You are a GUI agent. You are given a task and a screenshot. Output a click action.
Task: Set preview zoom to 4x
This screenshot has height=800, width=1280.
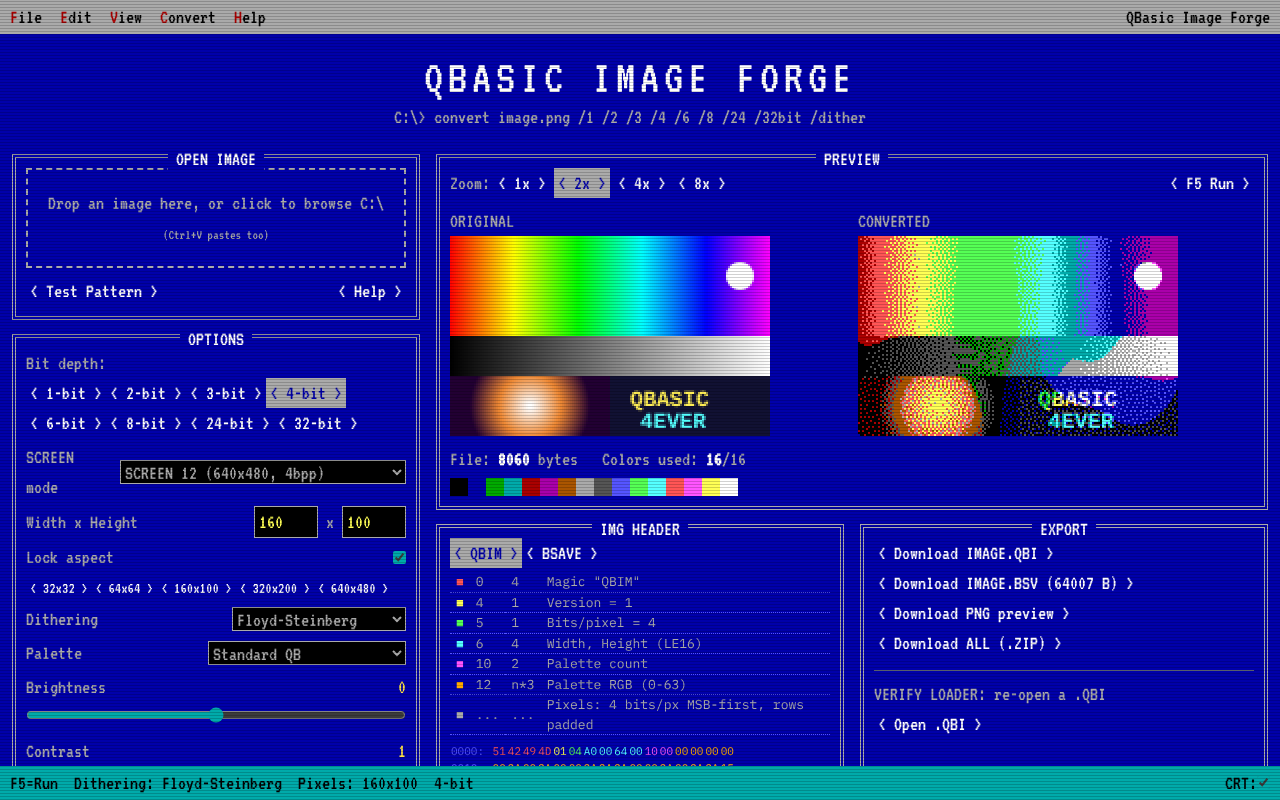pyautogui.click(x=642, y=183)
